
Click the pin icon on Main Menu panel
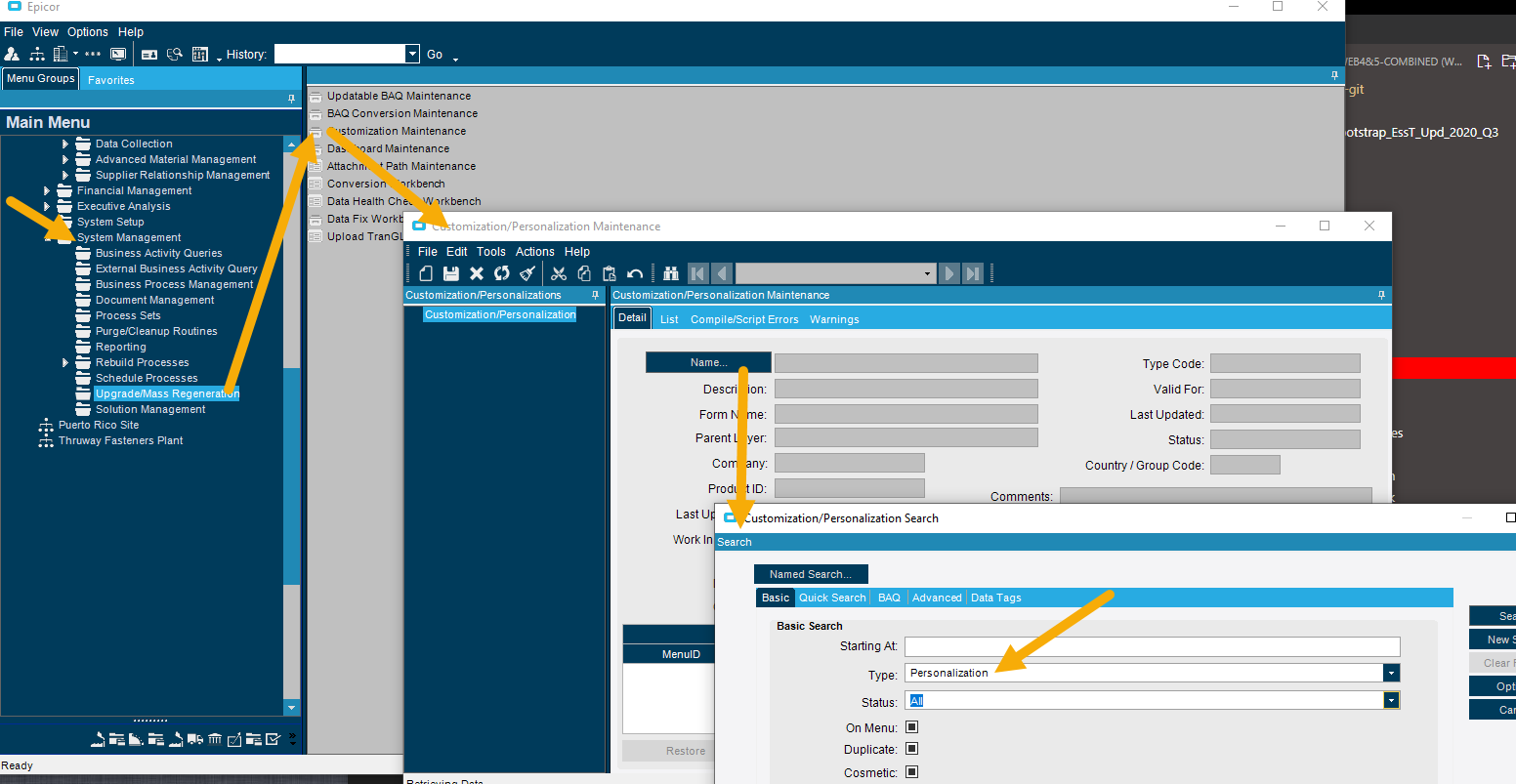pyautogui.click(x=291, y=100)
